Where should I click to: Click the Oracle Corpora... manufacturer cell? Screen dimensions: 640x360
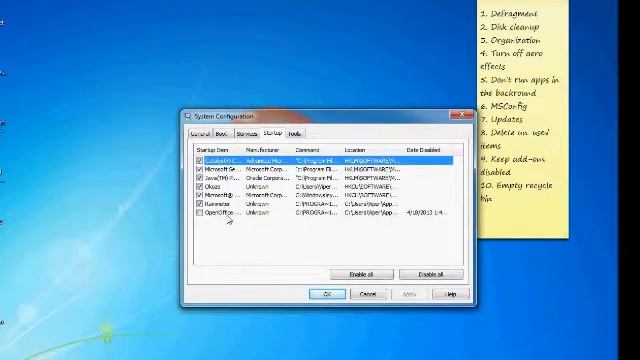(267, 178)
